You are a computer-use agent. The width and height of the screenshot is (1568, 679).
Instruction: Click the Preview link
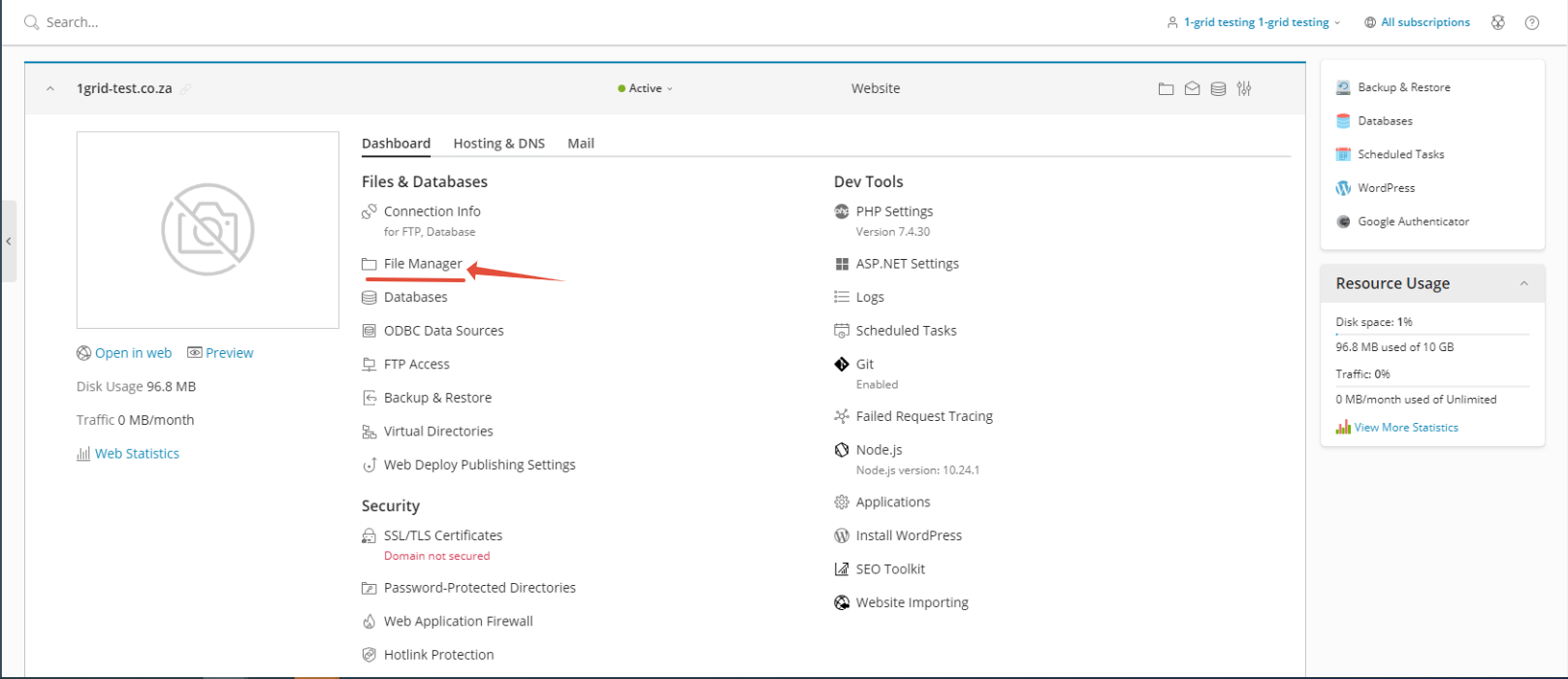click(229, 353)
